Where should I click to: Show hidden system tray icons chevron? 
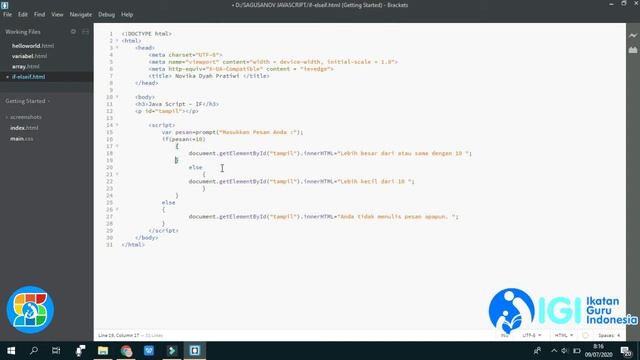(x=553, y=351)
